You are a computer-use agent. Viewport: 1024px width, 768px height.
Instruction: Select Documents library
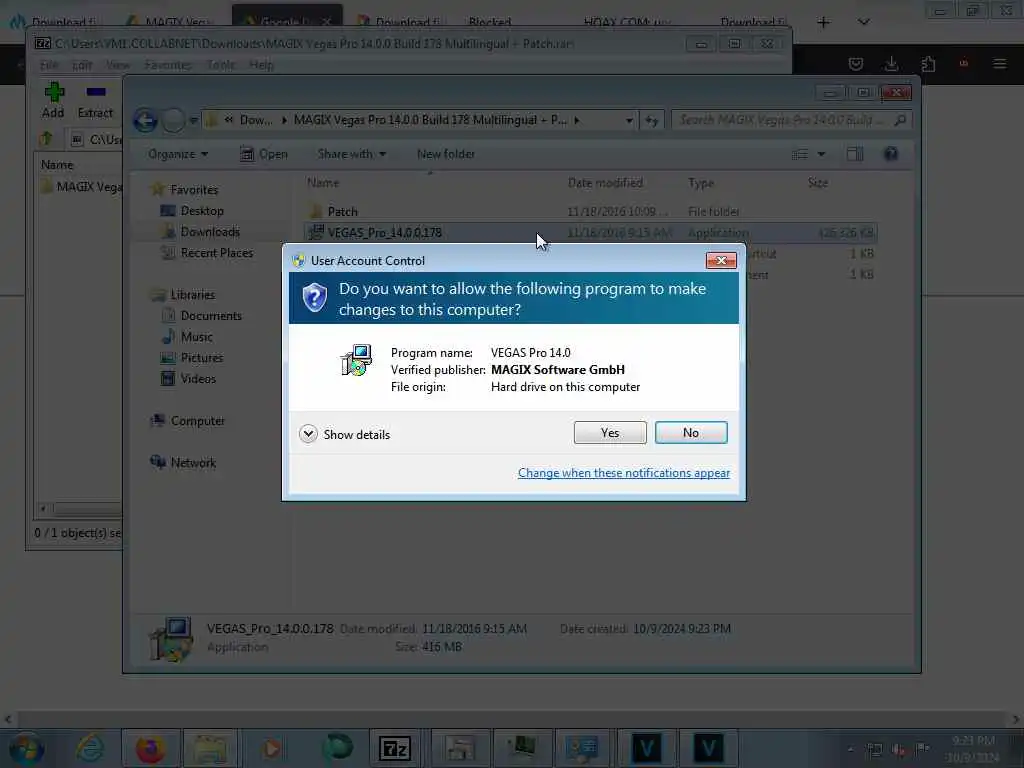210,315
